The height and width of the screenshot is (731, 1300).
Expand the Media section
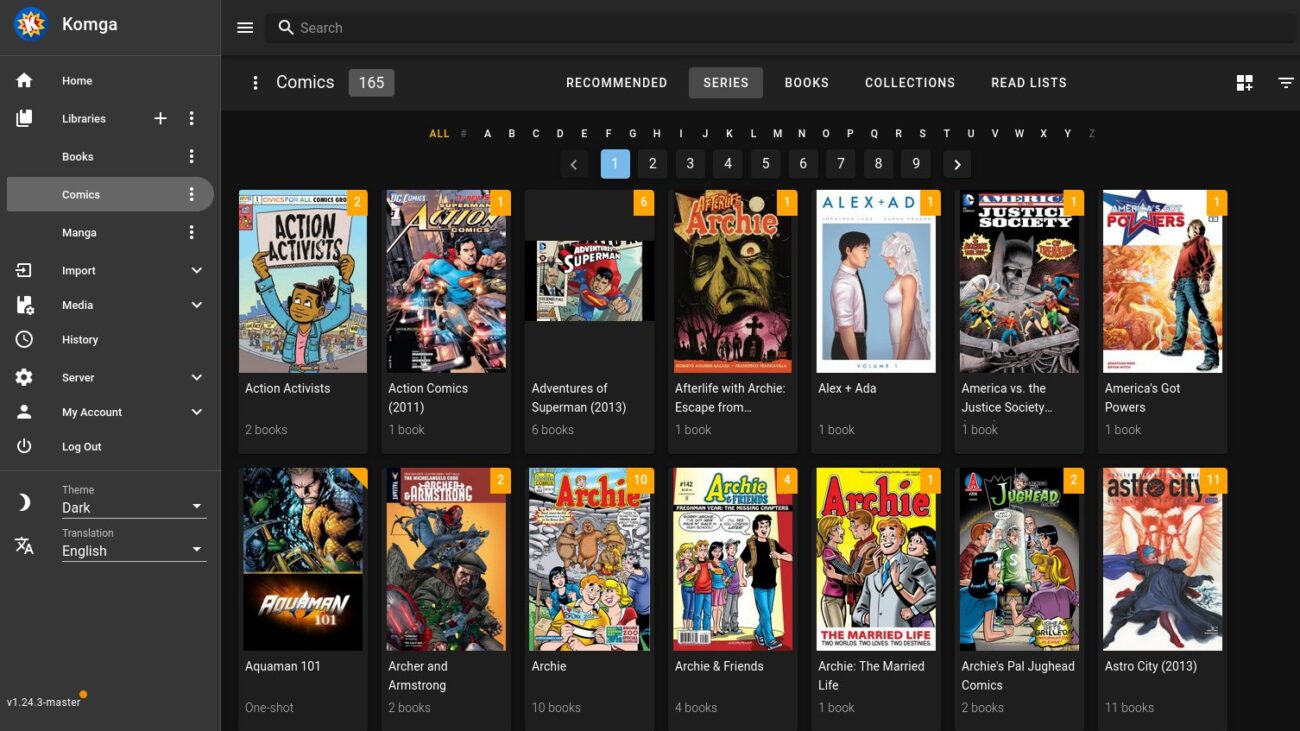click(197, 305)
